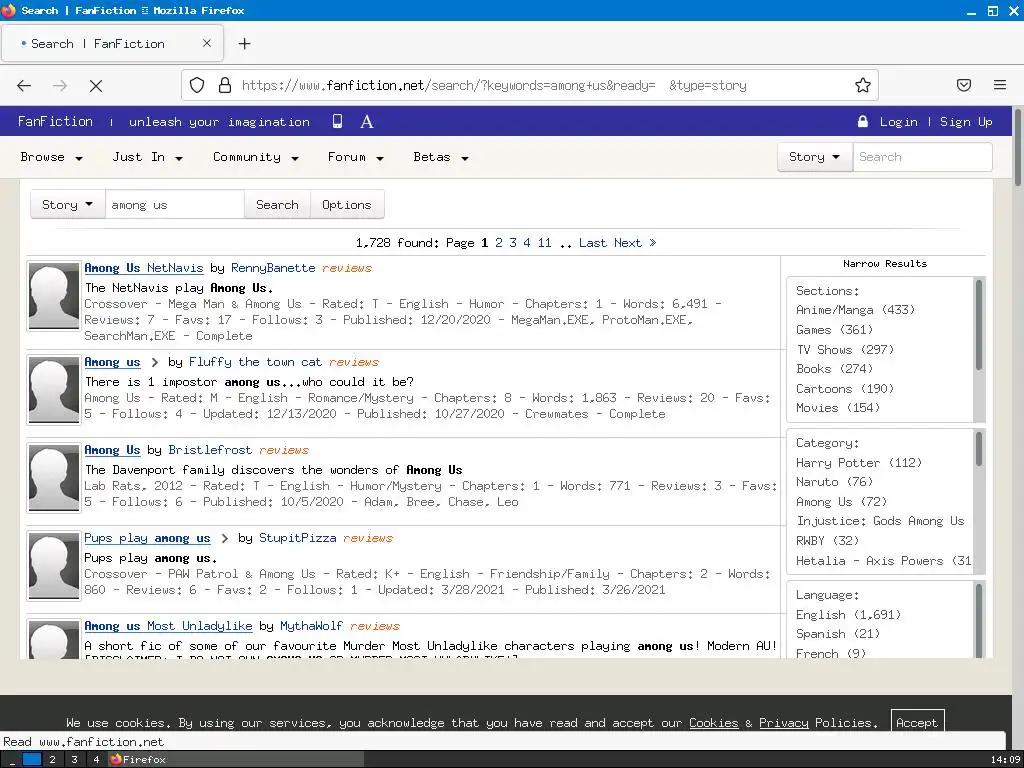Open author Bristlefrost profile
Screen dimensions: 1024x768
coord(210,451)
